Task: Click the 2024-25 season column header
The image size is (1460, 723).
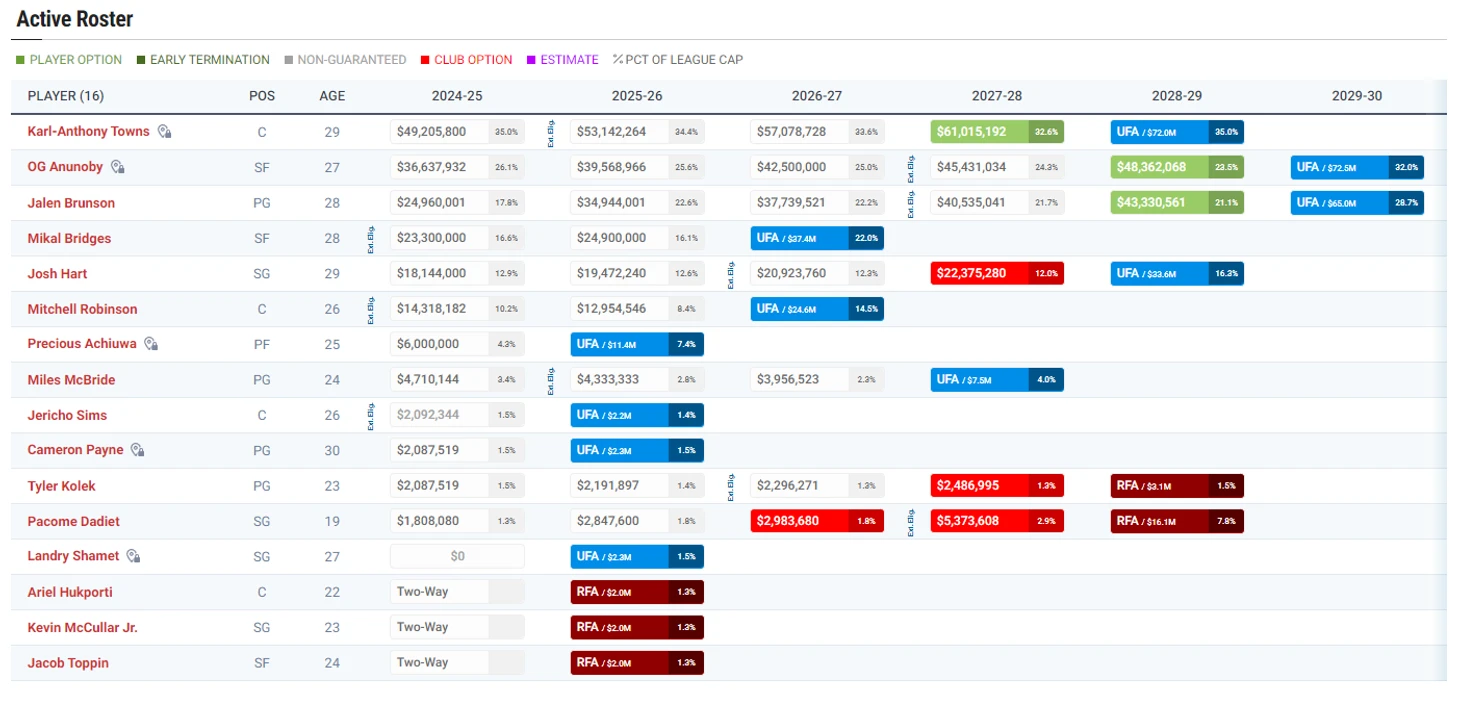Action: tap(457, 96)
